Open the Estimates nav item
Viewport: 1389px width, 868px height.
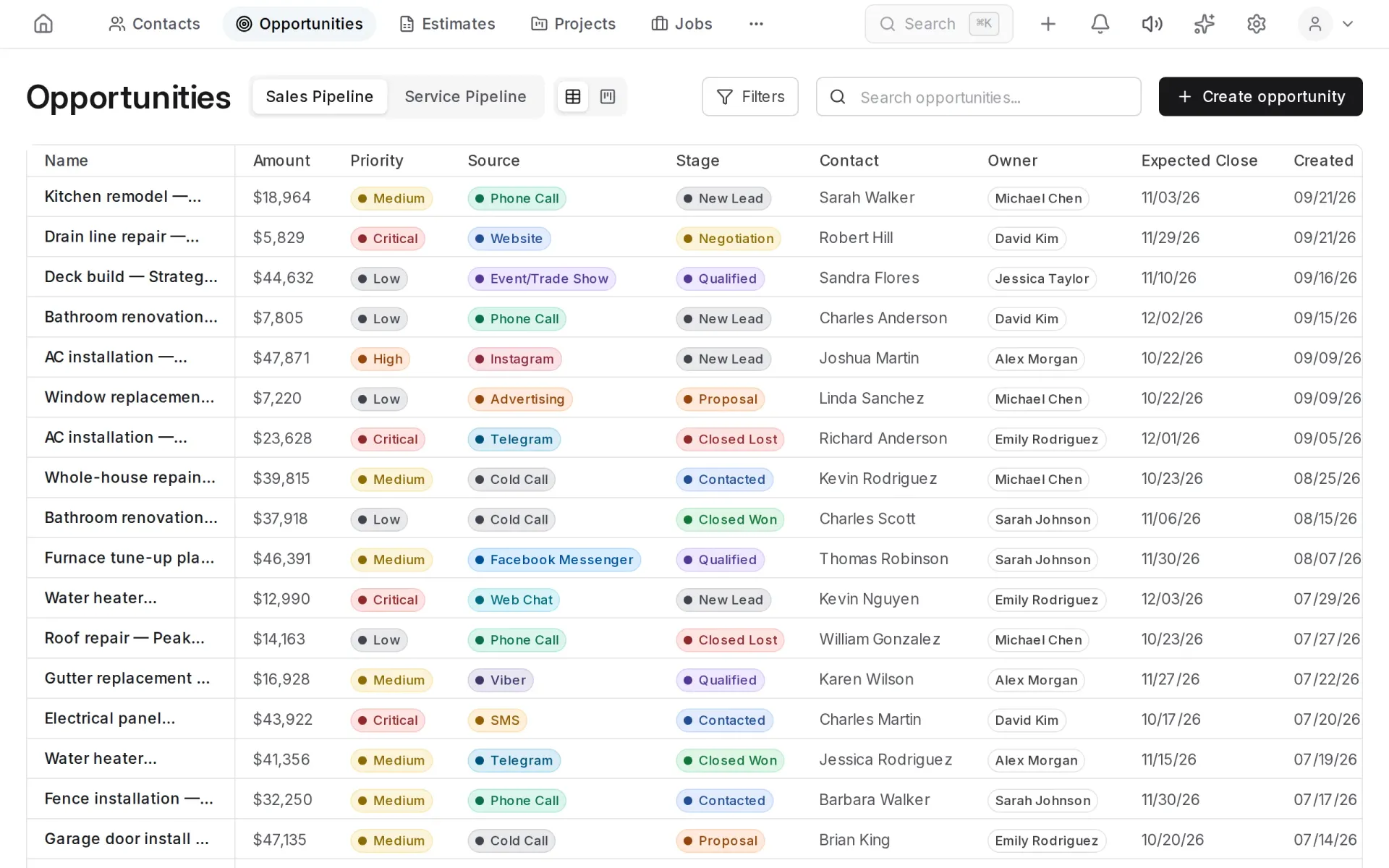(447, 24)
